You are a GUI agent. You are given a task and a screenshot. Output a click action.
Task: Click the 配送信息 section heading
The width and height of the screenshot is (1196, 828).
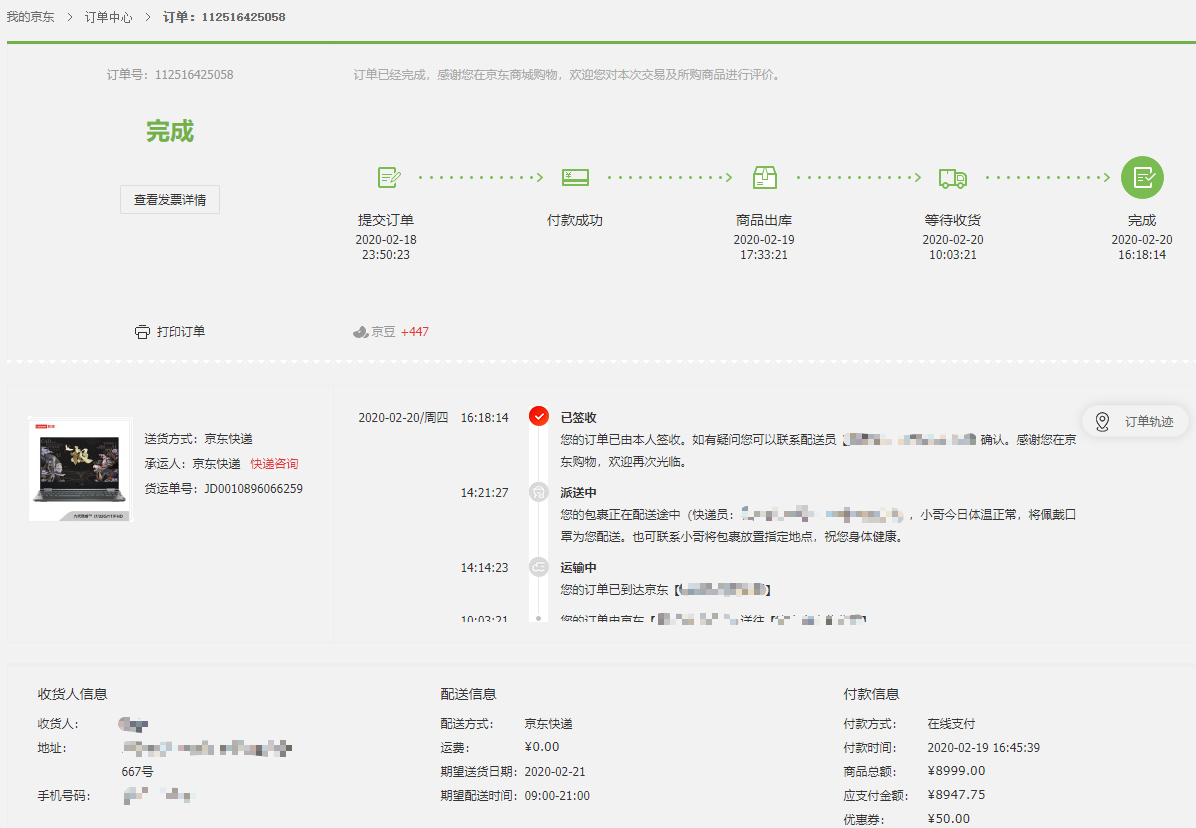click(468, 694)
